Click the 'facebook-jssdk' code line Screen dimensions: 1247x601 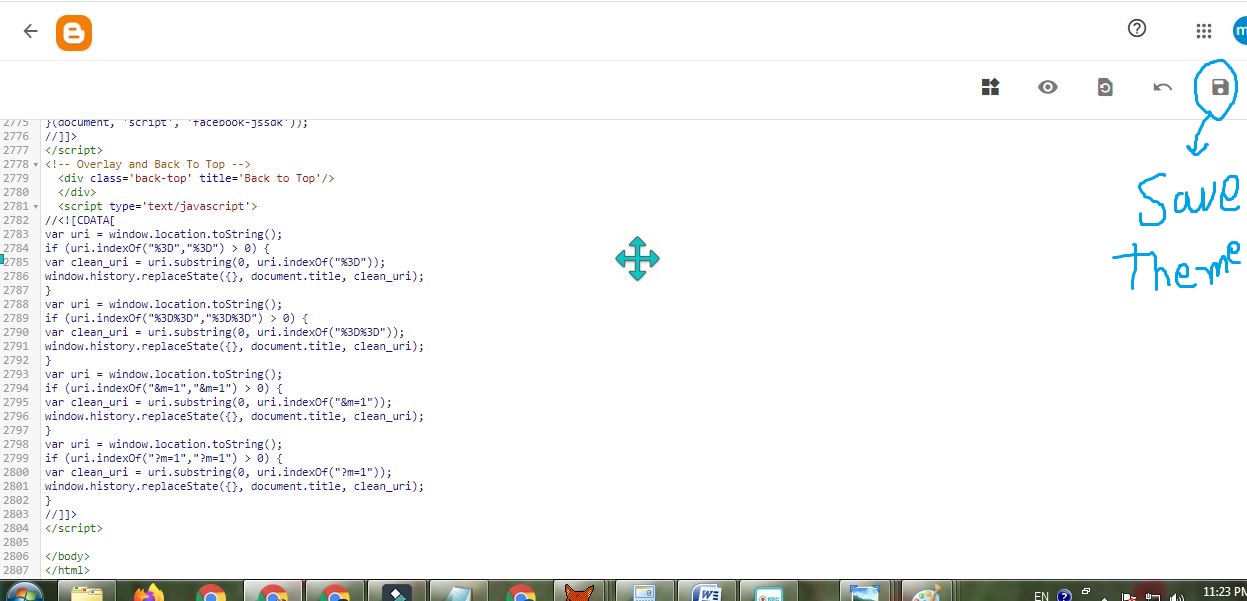point(177,122)
